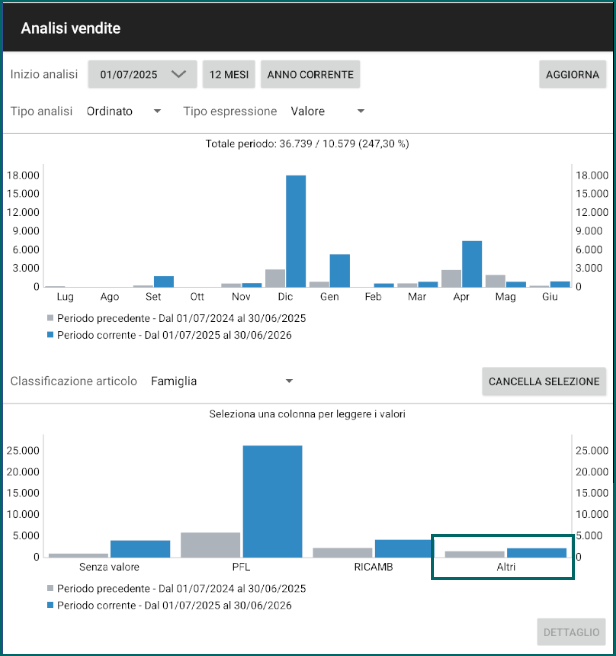Open the Classificazione articolo Famiglia dropdown

pyautogui.click(x=222, y=381)
